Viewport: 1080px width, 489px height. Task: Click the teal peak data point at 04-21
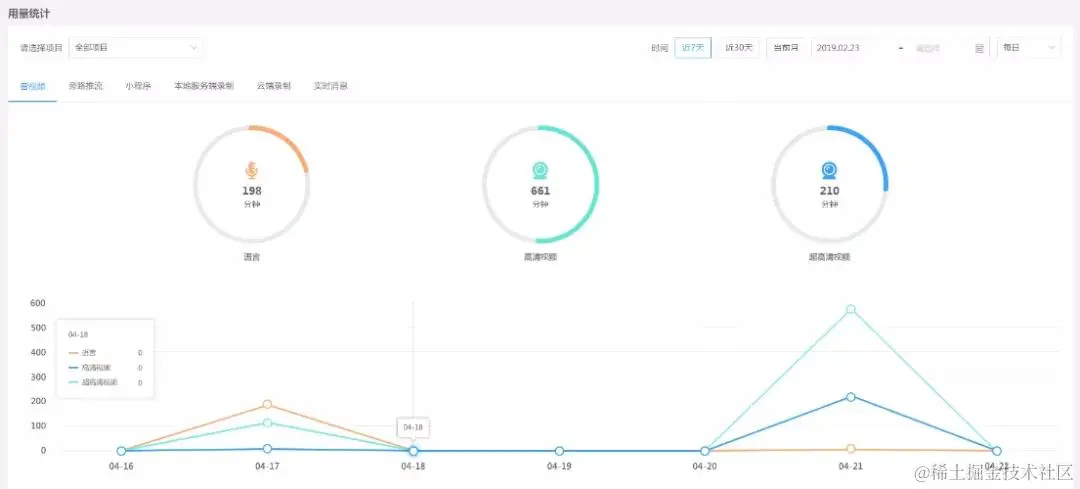point(851,309)
